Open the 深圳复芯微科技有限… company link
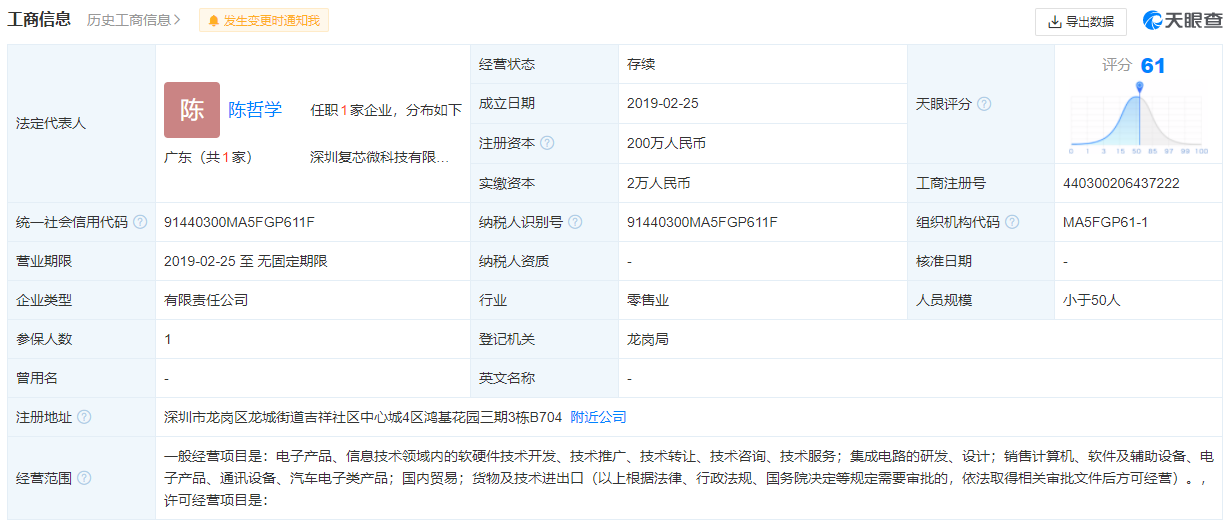This screenshot has width=1225, height=524. pyautogui.click(x=379, y=157)
